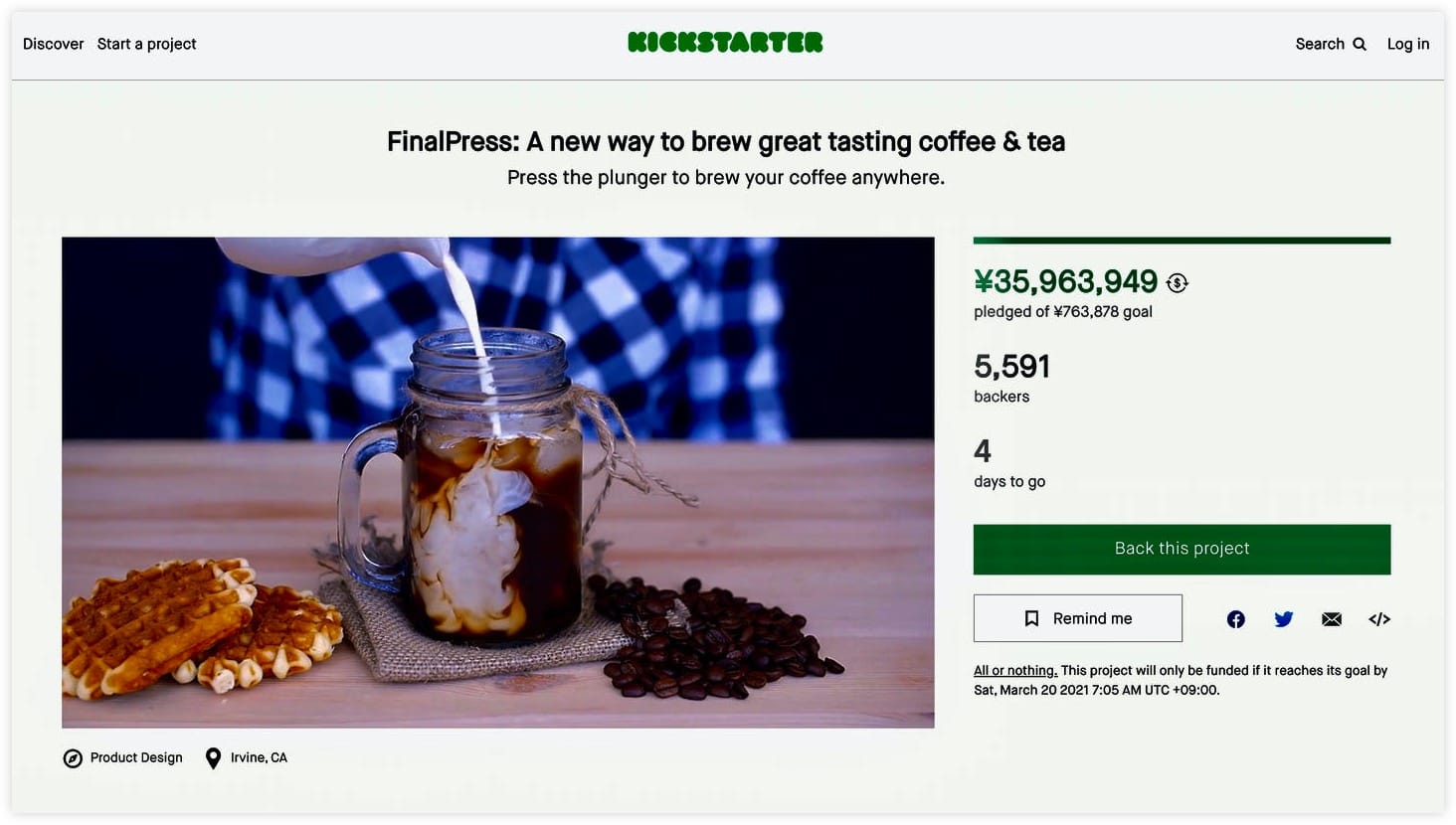Open the Discover menu
The image size is (1456, 825).
(x=53, y=44)
